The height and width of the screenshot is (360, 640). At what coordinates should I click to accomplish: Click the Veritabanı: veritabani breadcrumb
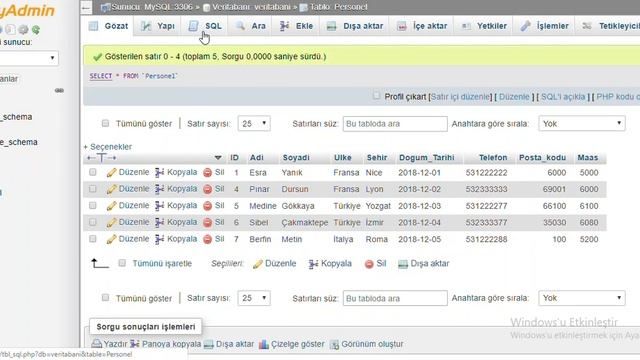click(250, 7)
